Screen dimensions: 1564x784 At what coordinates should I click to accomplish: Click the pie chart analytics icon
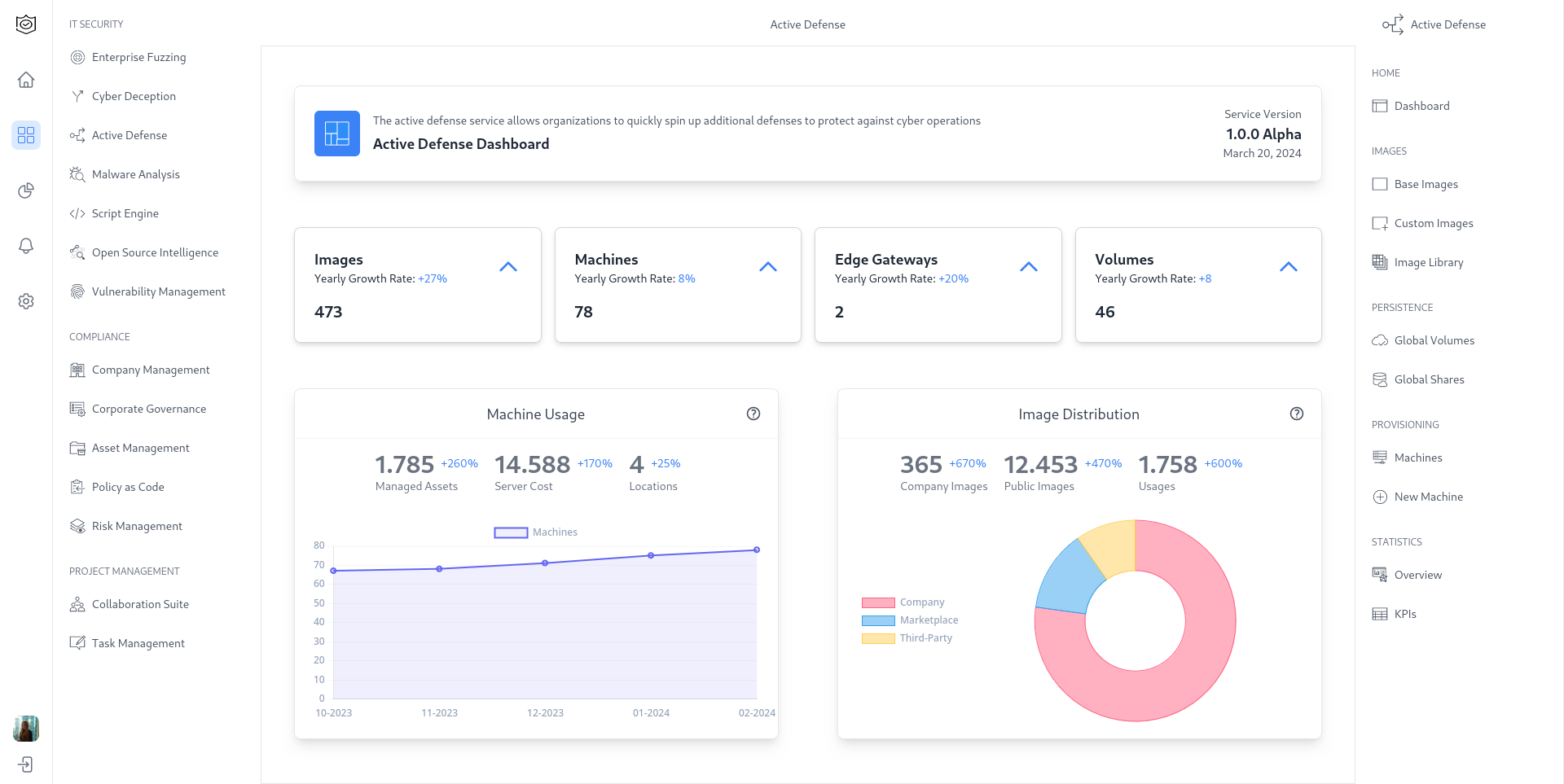pos(26,191)
